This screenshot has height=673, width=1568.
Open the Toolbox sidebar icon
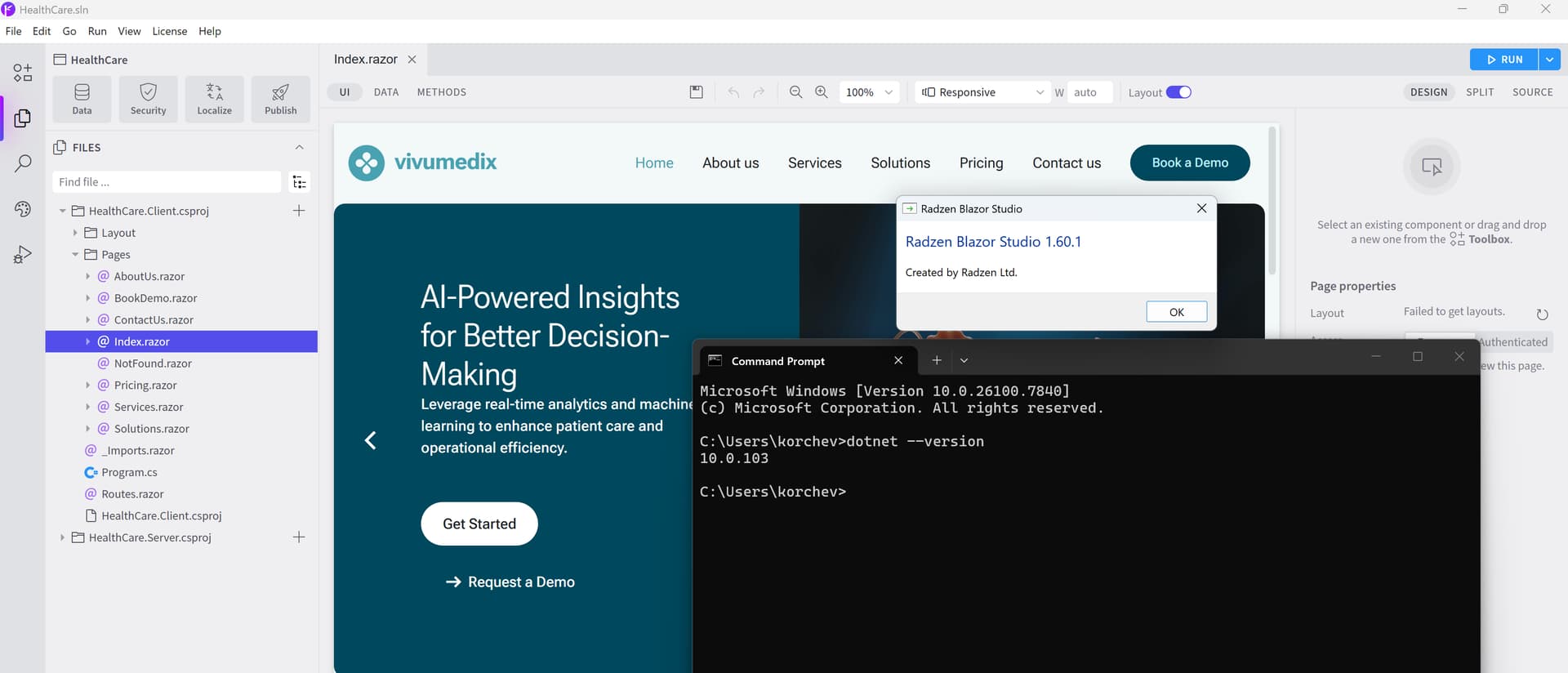tap(23, 73)
